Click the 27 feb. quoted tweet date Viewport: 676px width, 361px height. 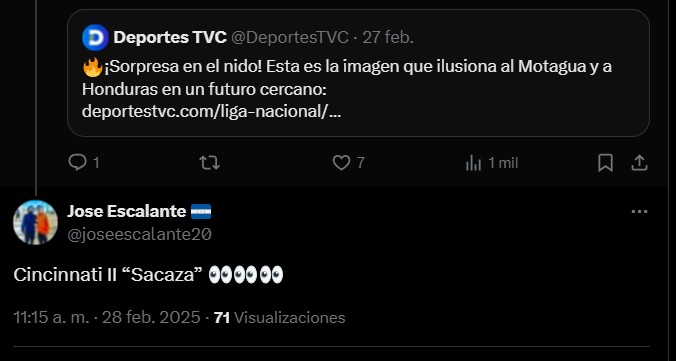pos(388,38)
